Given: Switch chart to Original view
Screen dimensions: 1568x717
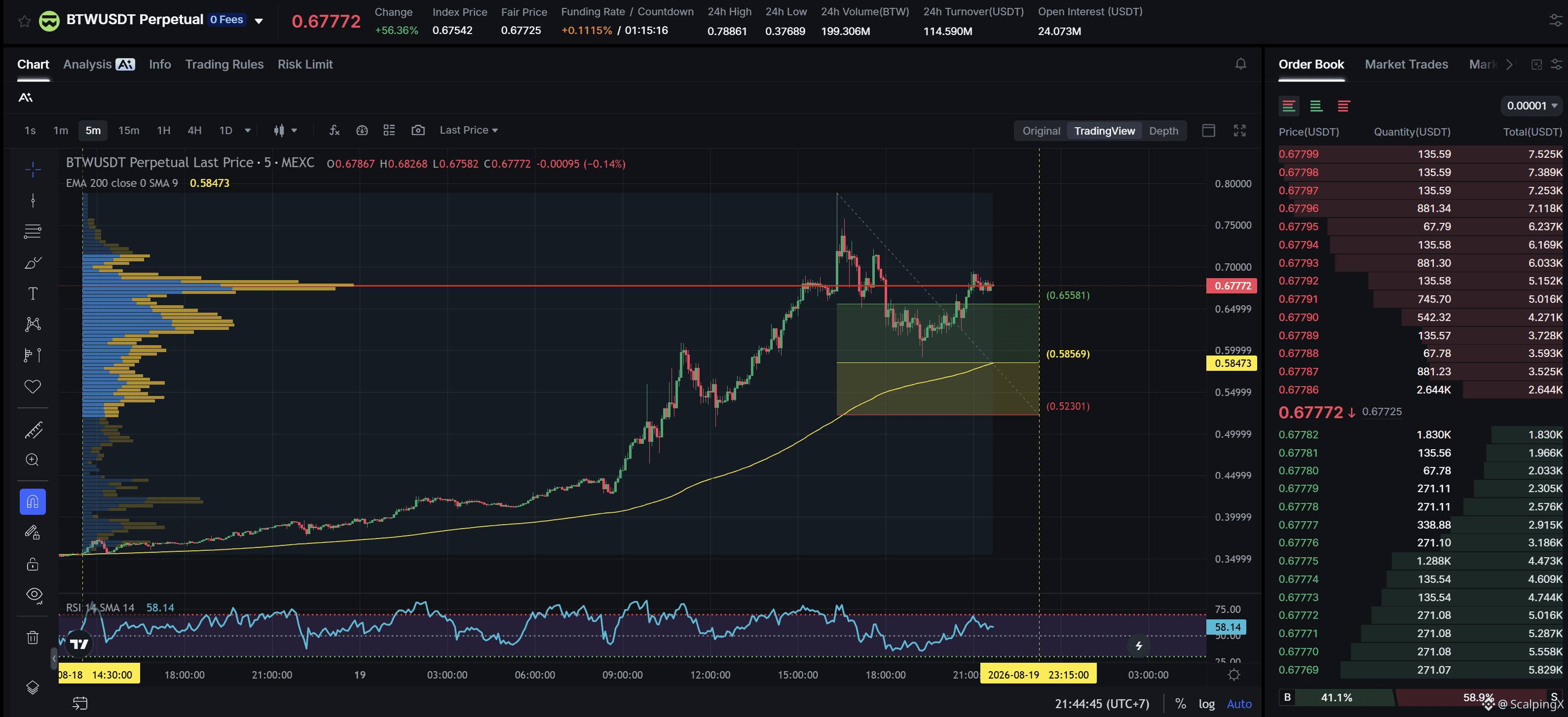Looking at the screenshot, I should click(x=1041, y=131).
